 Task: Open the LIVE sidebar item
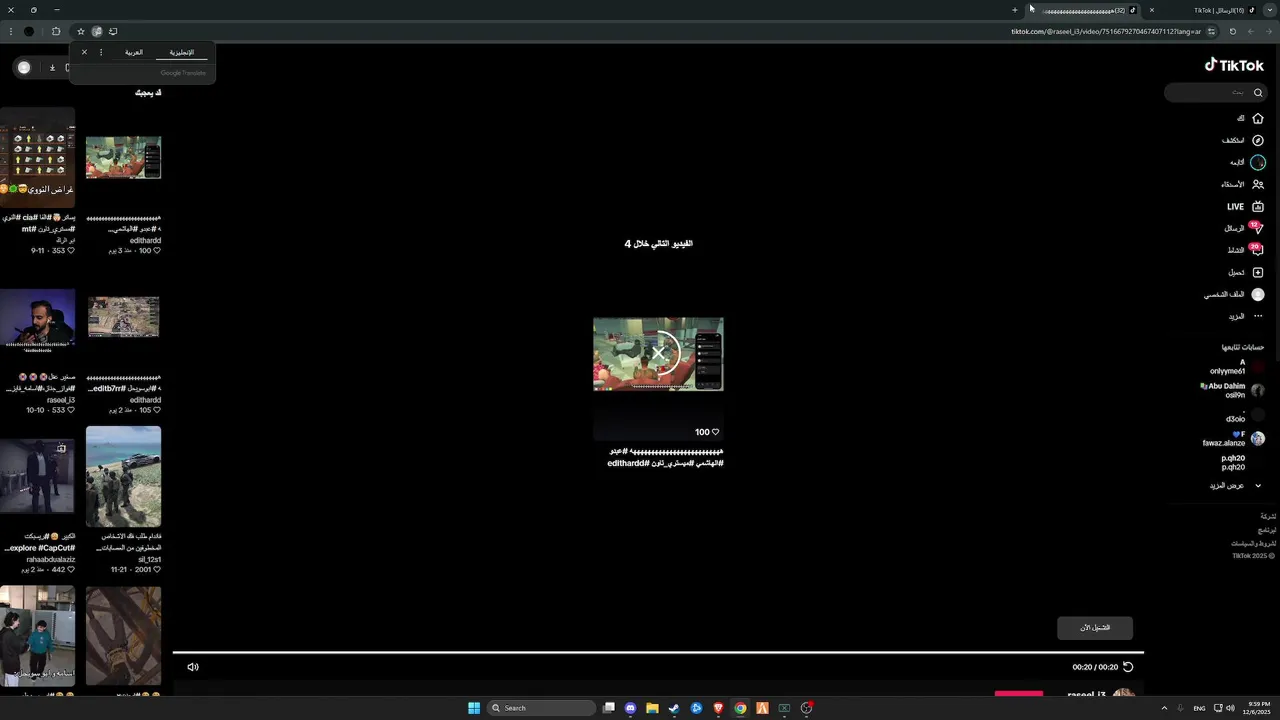[x=1246, y=207]
